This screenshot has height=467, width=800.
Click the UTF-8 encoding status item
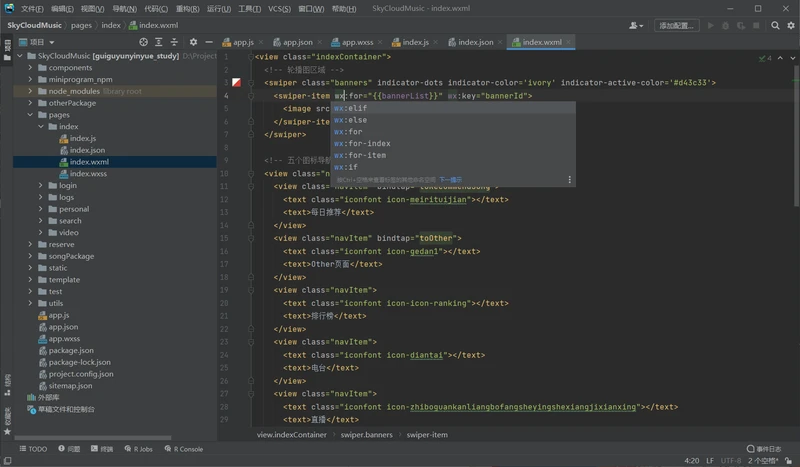tap(731, 460)
